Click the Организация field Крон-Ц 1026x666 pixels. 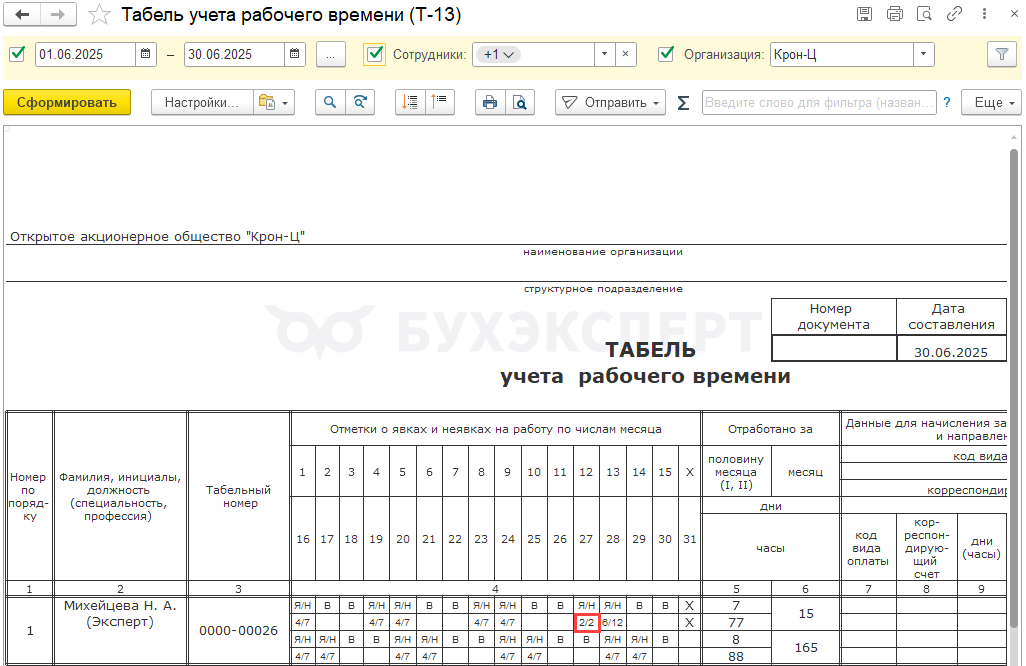841,54
